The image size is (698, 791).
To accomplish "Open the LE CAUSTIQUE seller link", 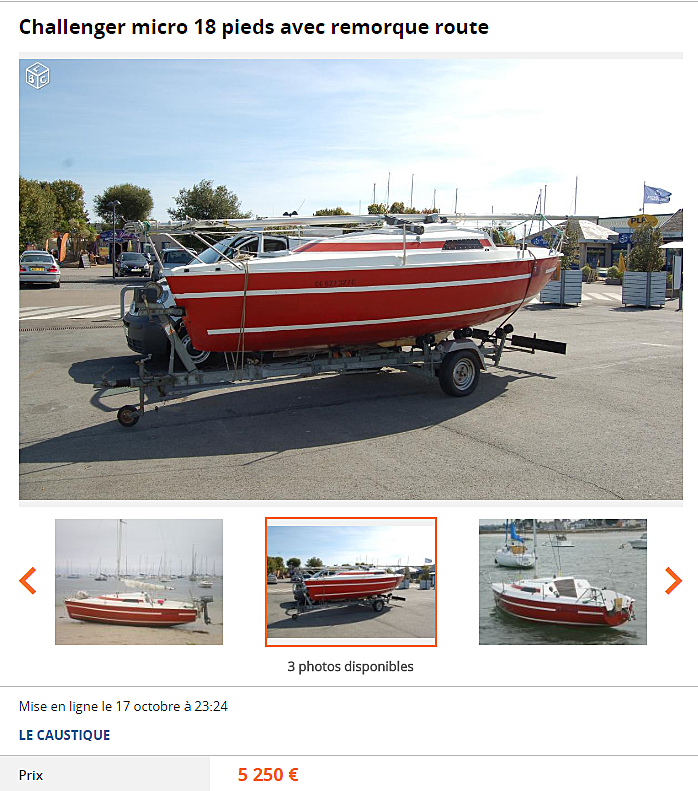I will (65, 735).
